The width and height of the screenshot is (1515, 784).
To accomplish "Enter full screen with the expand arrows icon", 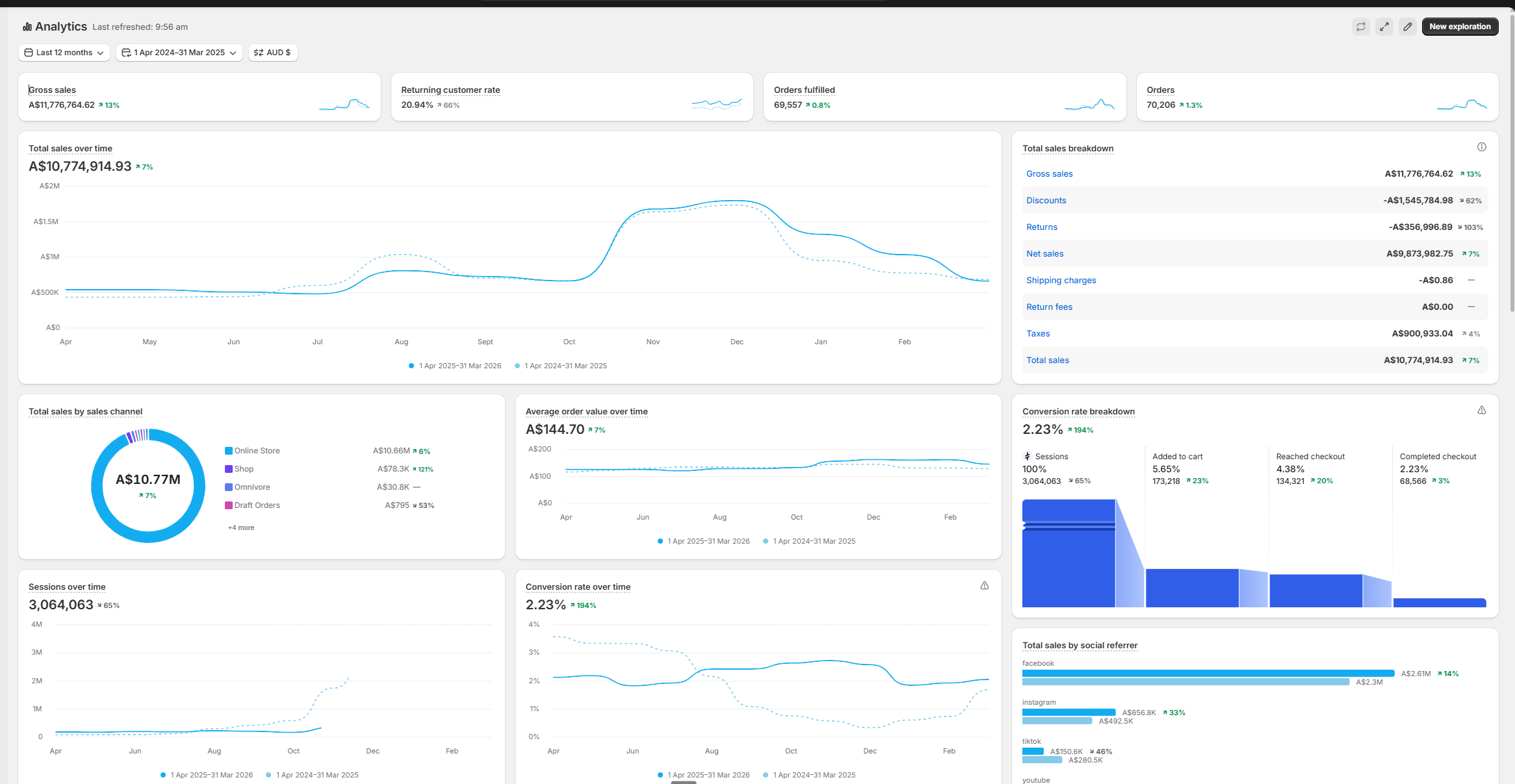I will [1384, 27].
